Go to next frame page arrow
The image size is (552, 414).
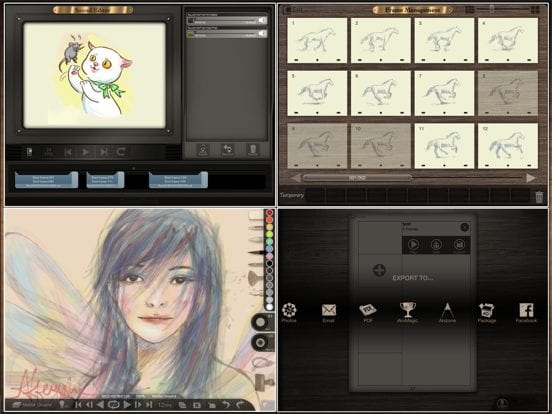point(531,178)
